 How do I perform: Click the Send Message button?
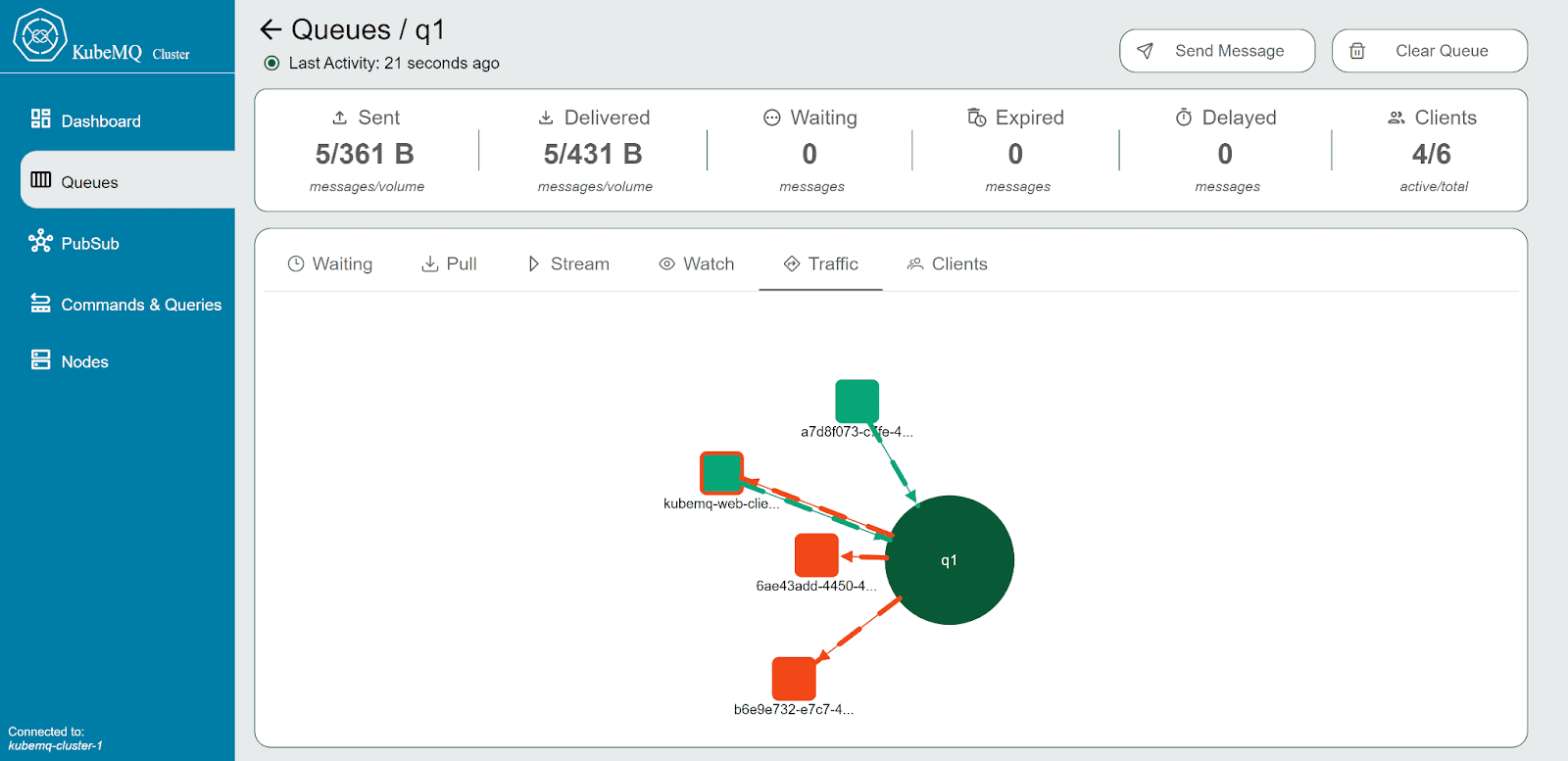pyautogui.click(x=1217, y=51)
